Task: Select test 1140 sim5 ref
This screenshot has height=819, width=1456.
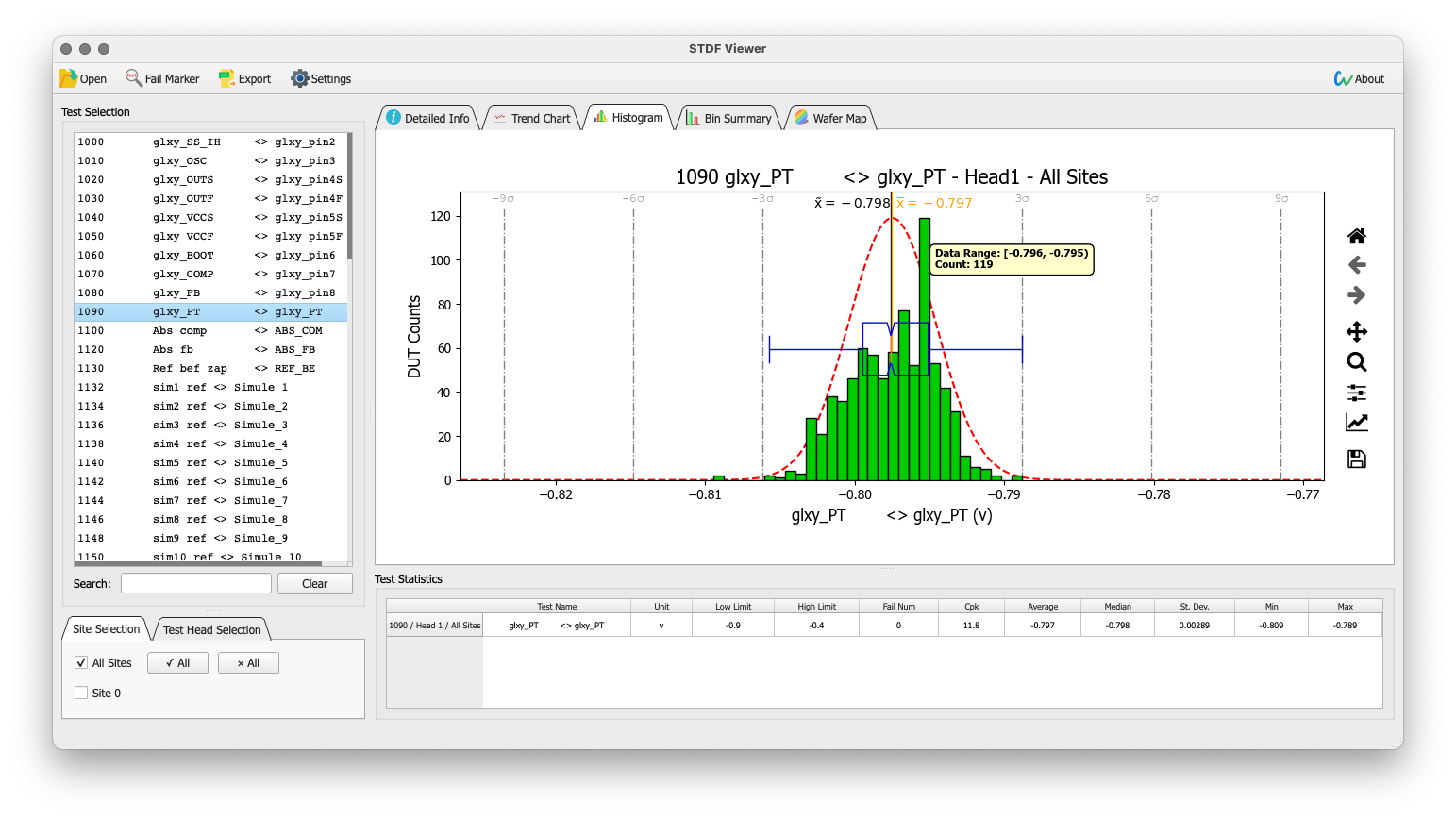Action: pos(210,463)
